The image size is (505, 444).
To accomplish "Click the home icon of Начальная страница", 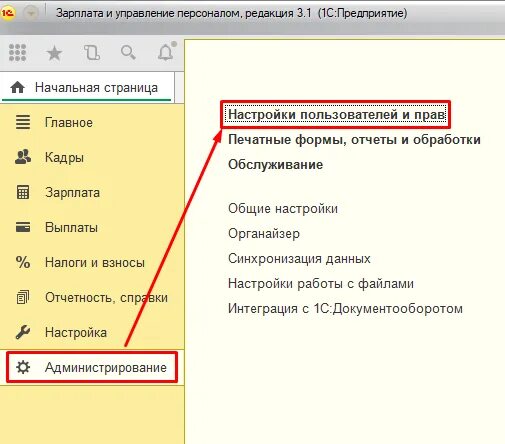I will [17, 88].
